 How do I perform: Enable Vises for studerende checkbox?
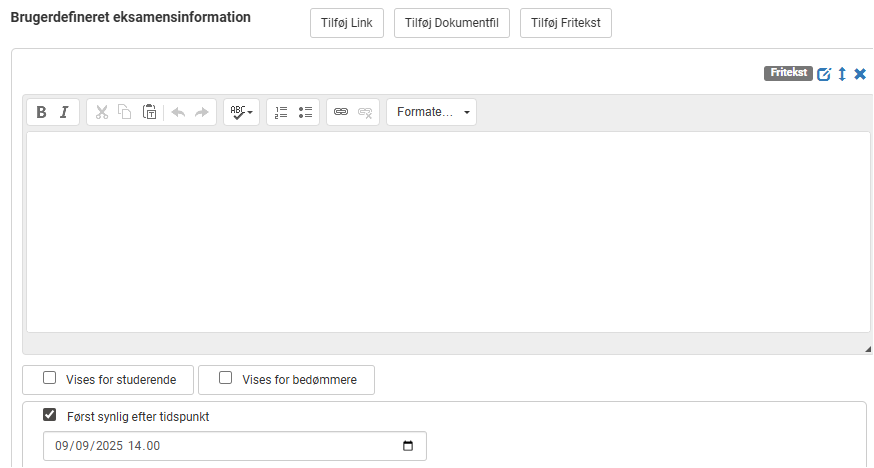click(50, 378)
